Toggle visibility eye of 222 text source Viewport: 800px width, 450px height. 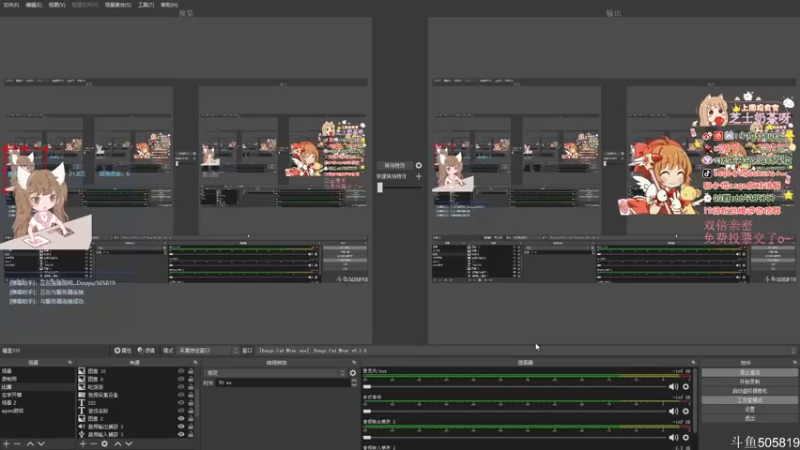[181, 403]
